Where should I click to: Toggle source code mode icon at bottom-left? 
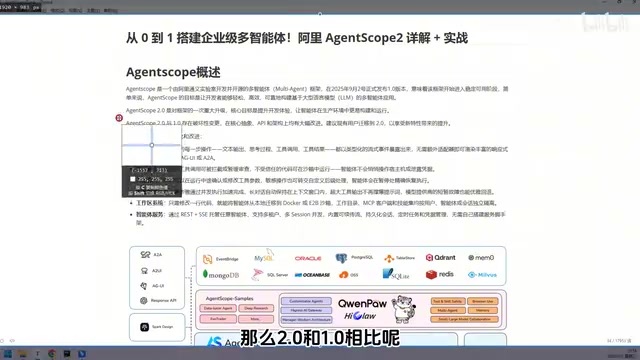pos(12,341)
